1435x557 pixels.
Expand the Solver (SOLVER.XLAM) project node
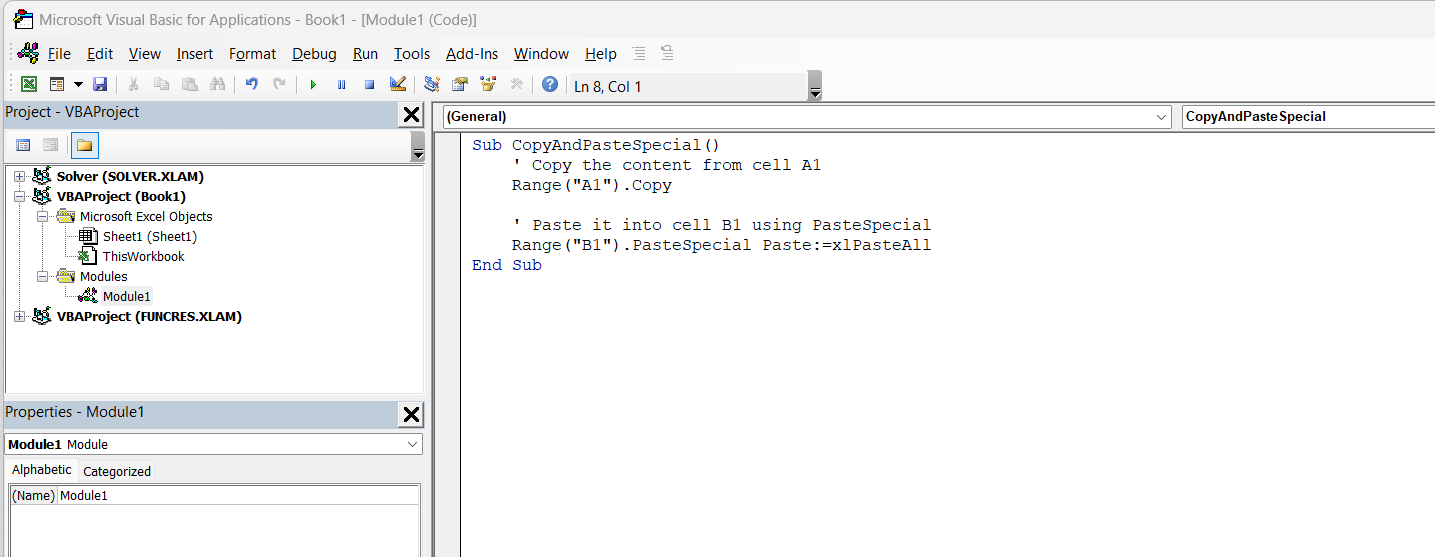19,176
